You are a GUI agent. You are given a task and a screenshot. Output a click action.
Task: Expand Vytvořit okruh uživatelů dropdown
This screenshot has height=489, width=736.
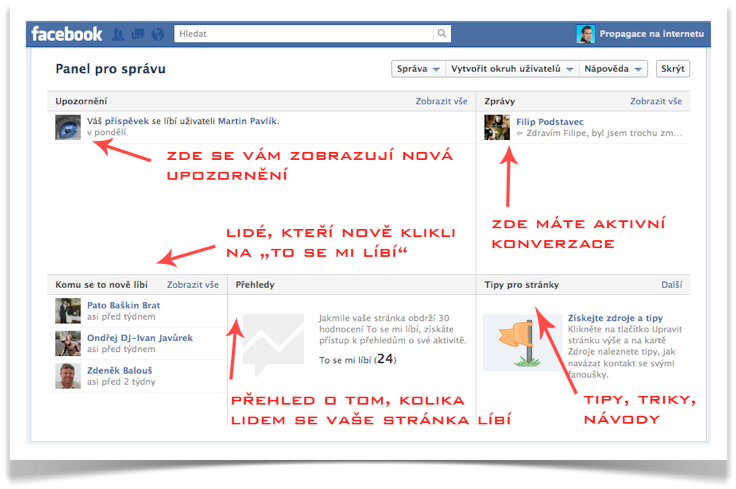pyautogui.click(x=512, y=69)
